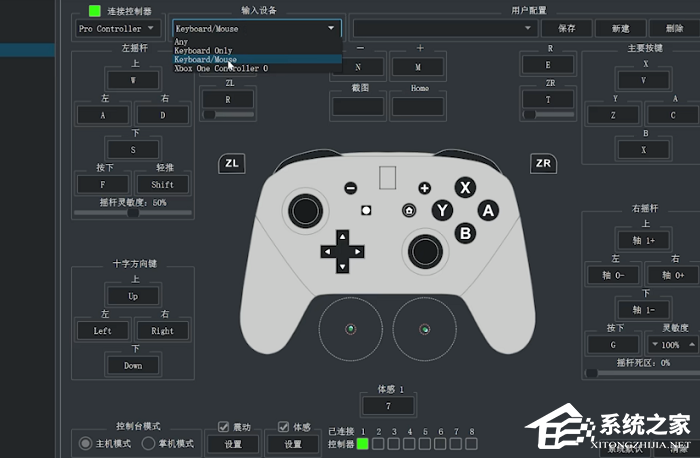Image resolution: width=700 pixels, height=458 pixels.
Task: Click the 摇杆灵敏度 left stick sensitivity slider
Action: coord(133,212)
